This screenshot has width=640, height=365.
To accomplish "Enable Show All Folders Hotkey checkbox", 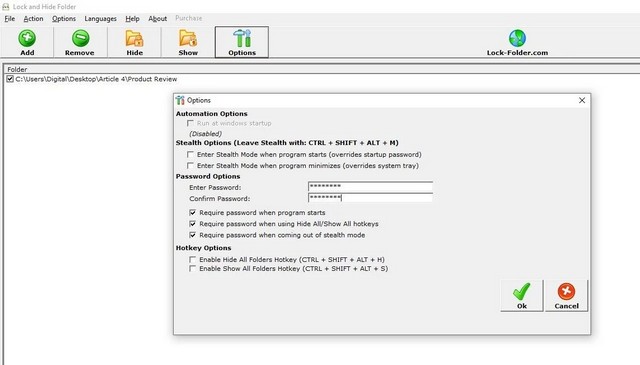I will tap(192, 268).
